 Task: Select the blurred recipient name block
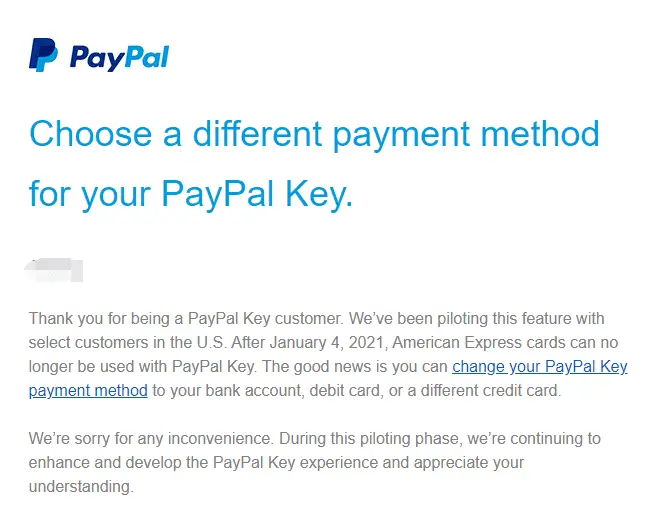[x=54, y=270]
